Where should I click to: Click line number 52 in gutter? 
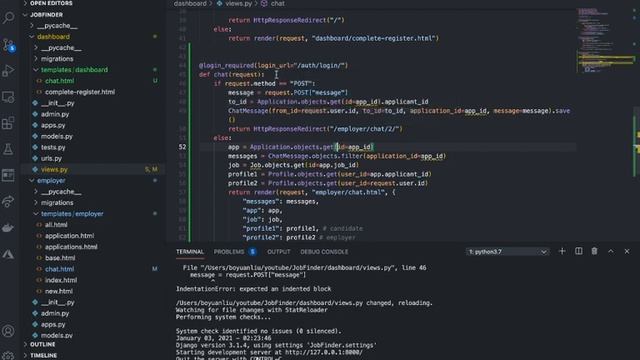[182, 147]
